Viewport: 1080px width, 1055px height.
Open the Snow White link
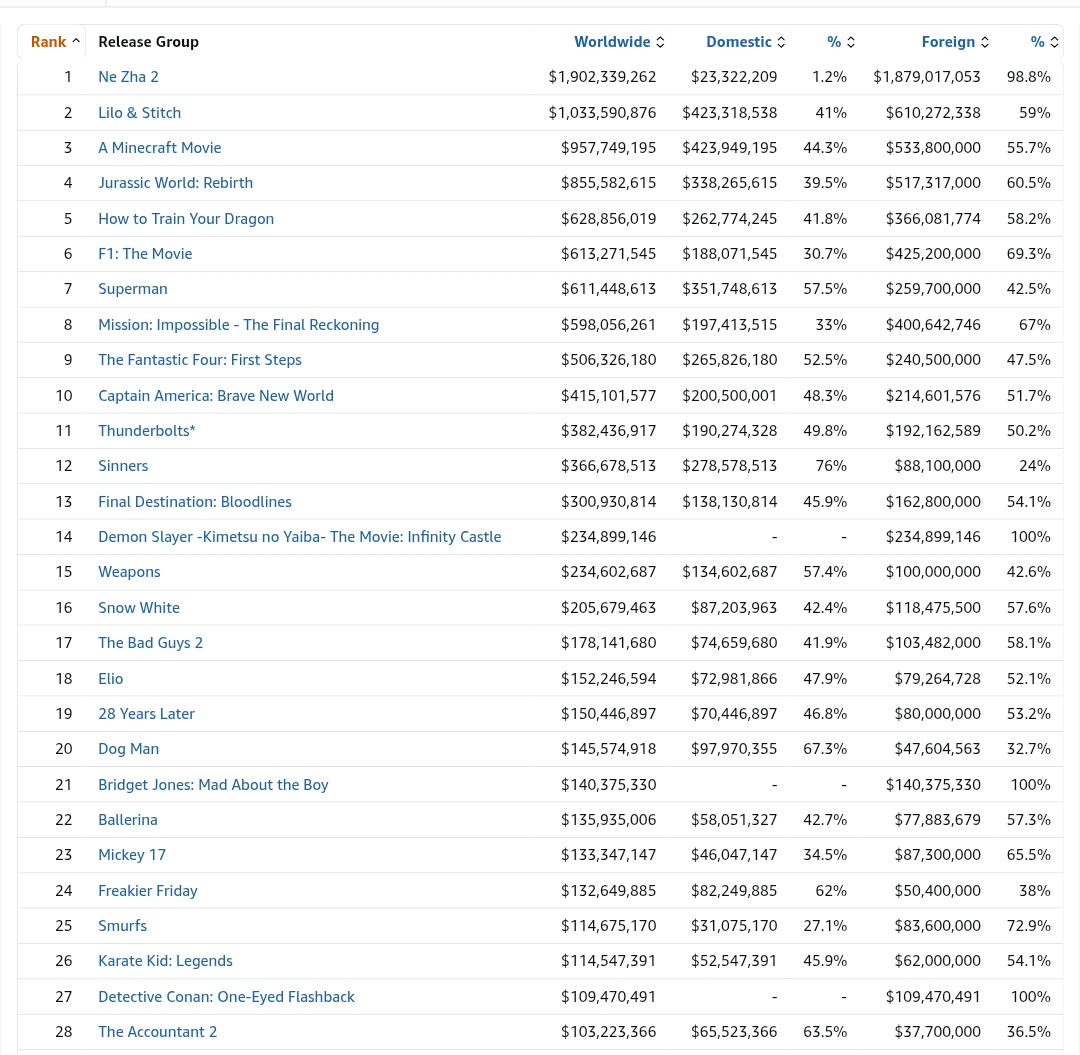(x=139, y=608)
